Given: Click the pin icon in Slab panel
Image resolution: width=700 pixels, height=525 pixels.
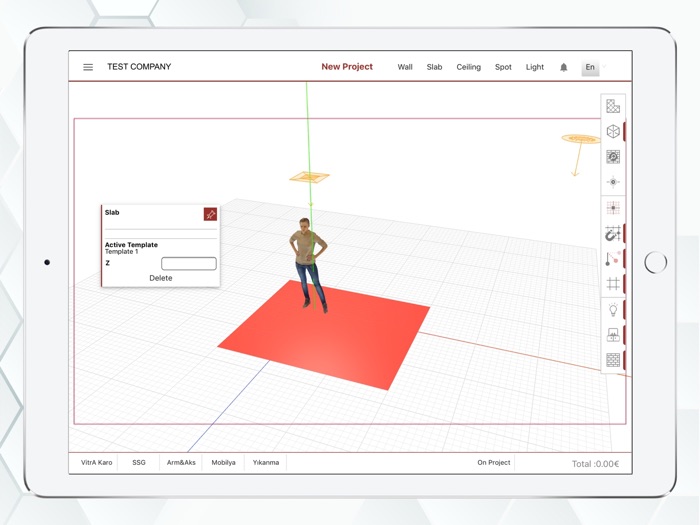Looking at the screenshot, I should [210, 214].
